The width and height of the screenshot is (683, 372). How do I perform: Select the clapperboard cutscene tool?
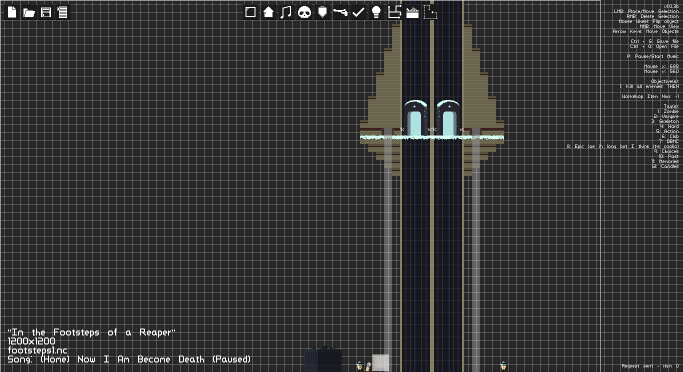click(x=412, y=13)
